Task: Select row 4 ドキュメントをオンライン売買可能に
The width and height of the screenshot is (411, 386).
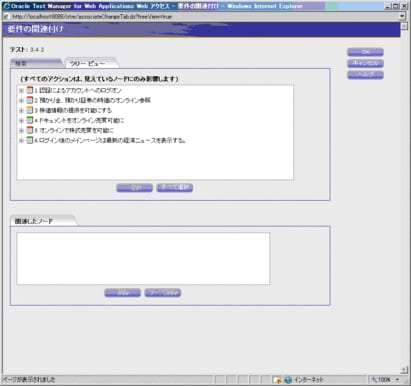Action: (x=79, y=120)
